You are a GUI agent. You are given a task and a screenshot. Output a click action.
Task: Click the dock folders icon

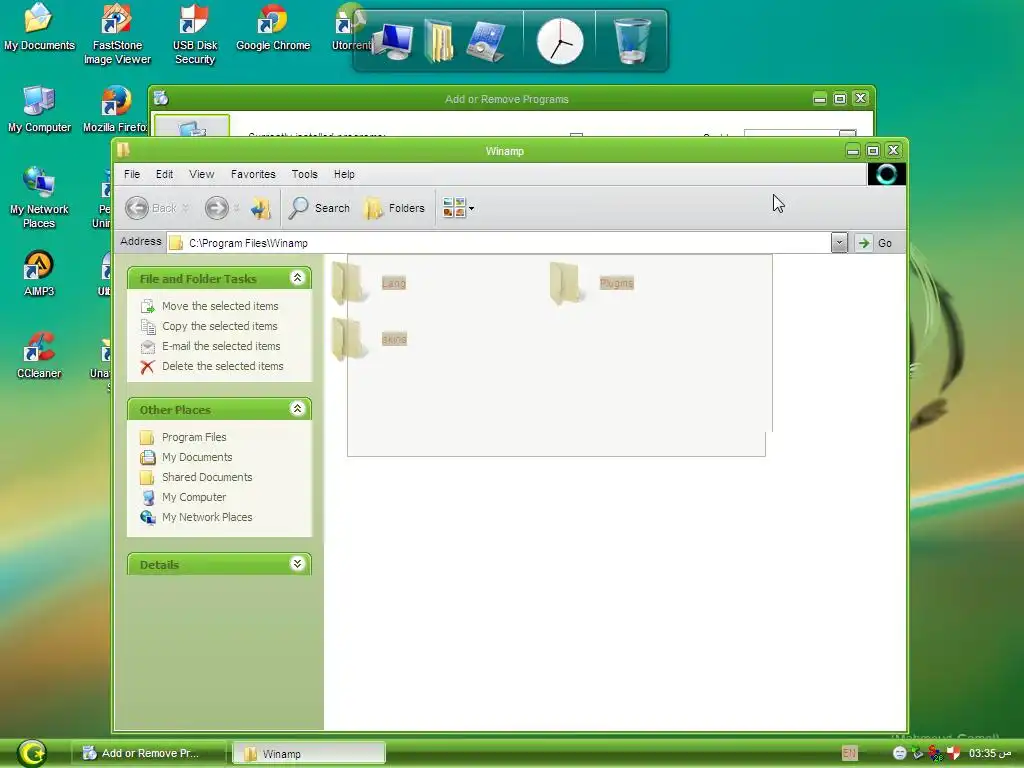coord(439,41)
